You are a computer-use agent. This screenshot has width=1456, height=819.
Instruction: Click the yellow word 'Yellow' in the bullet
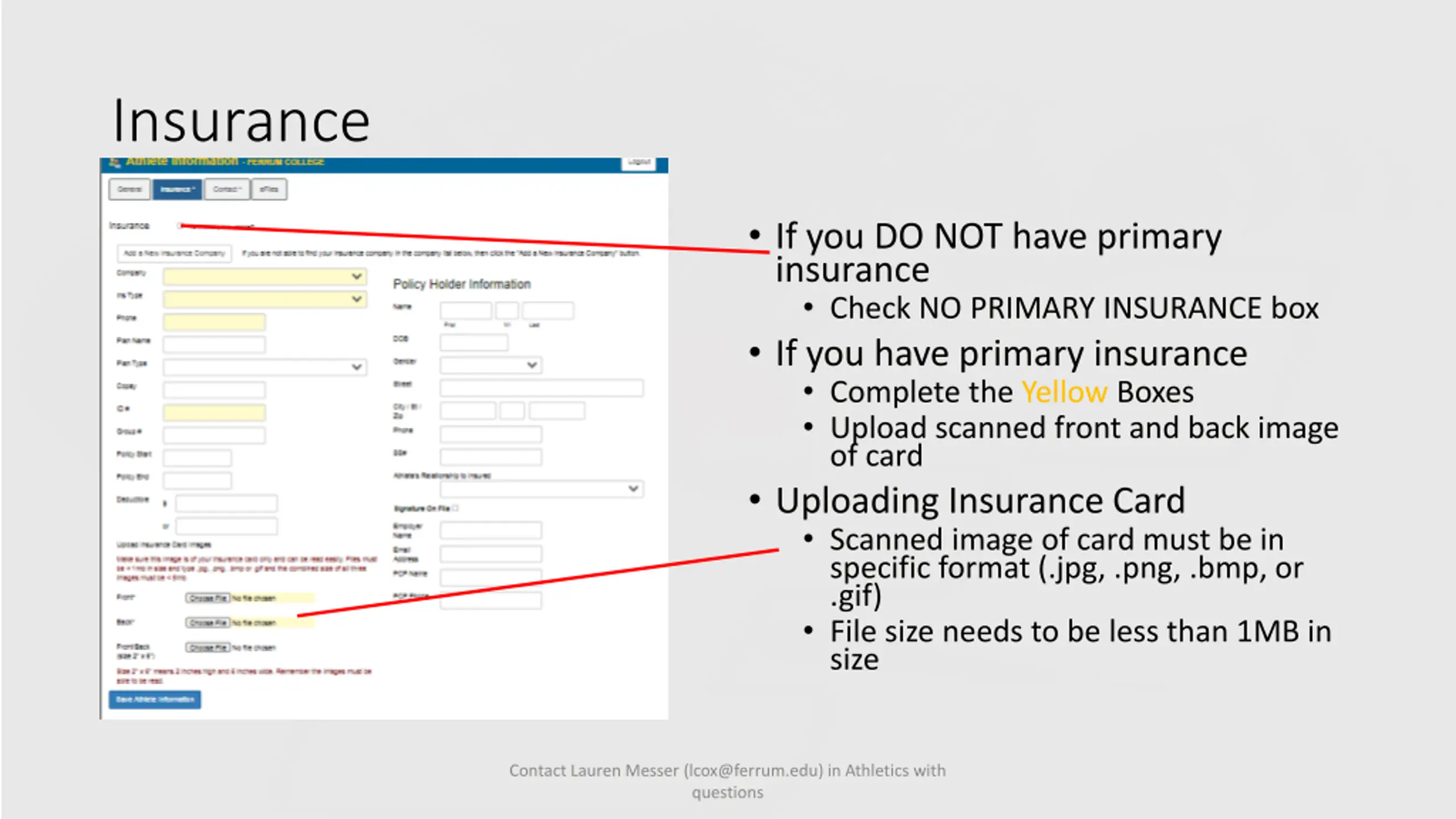[x=1064, y=392]
